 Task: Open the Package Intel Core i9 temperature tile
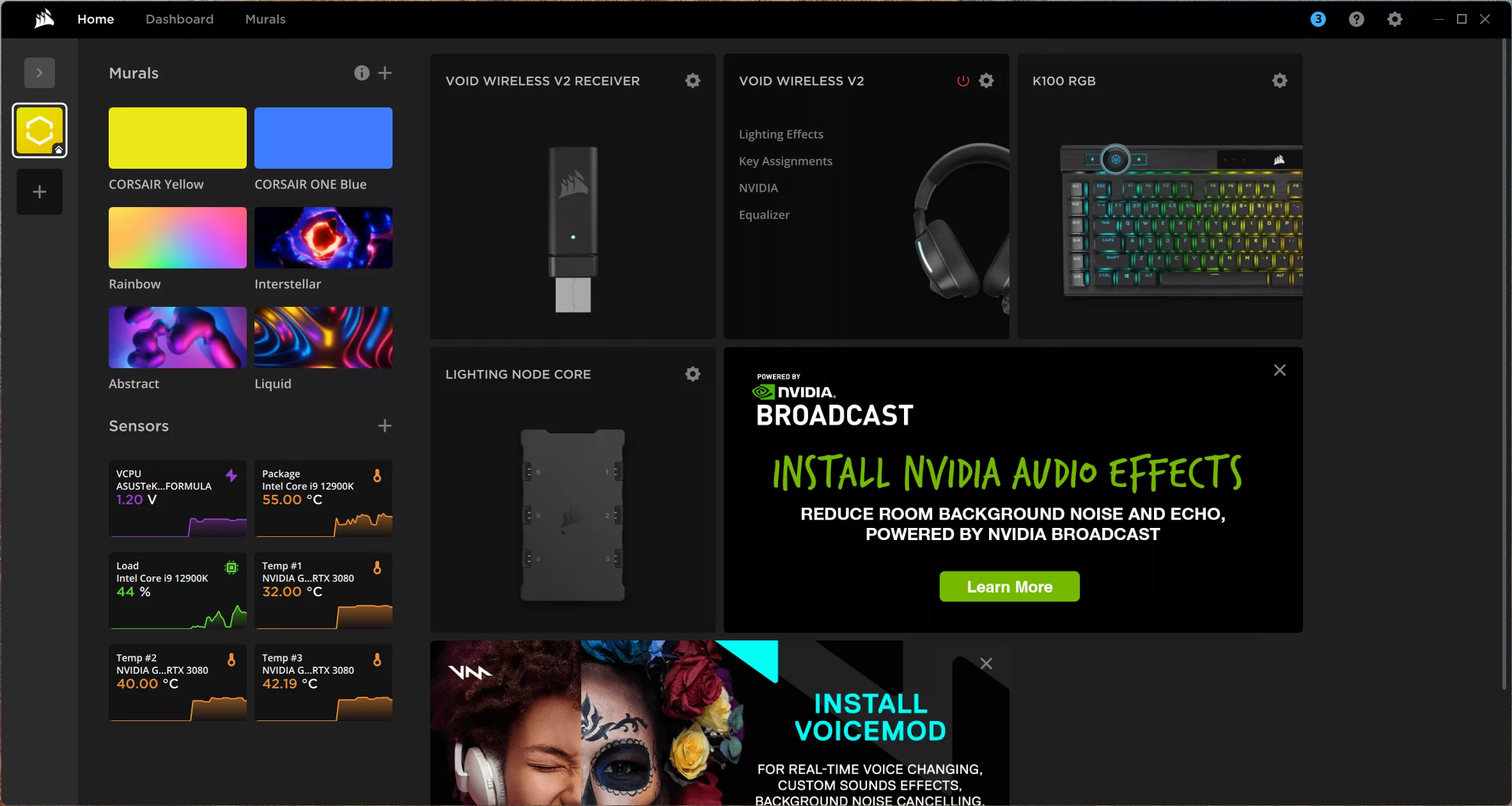pos(323,499)
